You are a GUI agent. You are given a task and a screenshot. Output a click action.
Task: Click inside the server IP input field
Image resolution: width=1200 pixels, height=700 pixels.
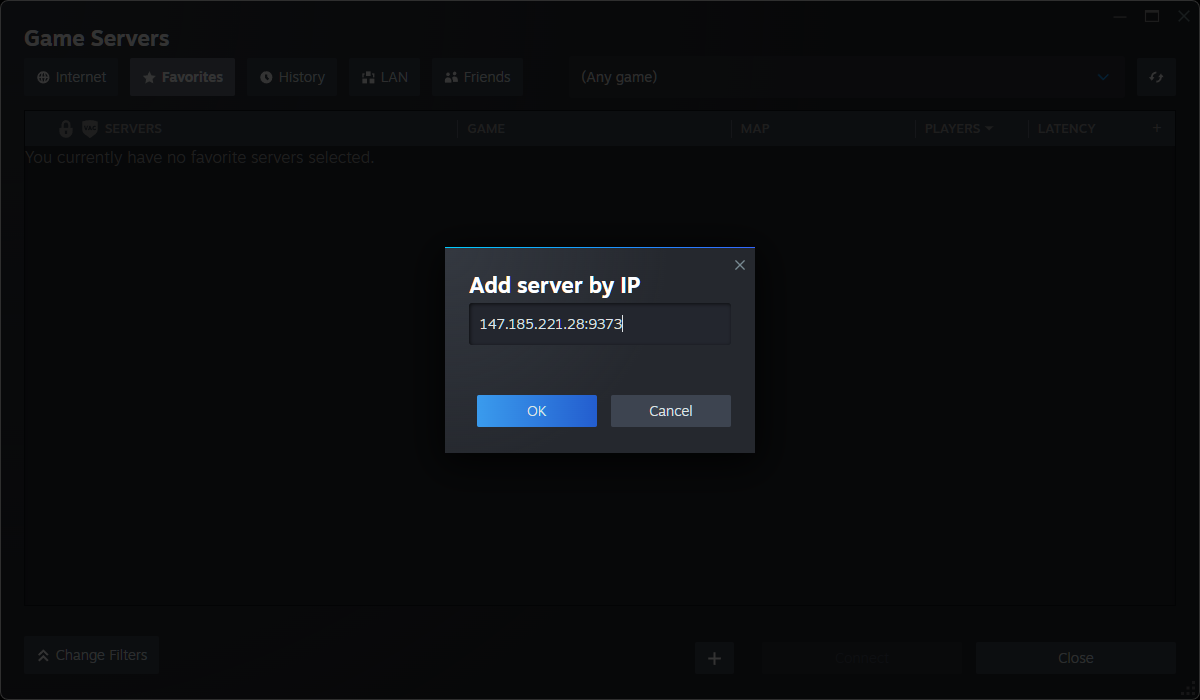click(598, 323)
